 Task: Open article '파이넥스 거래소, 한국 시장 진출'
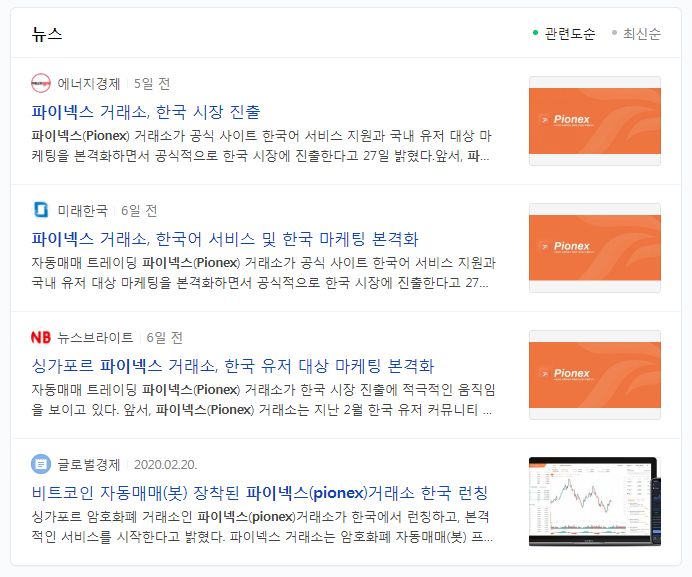(146, 112)
